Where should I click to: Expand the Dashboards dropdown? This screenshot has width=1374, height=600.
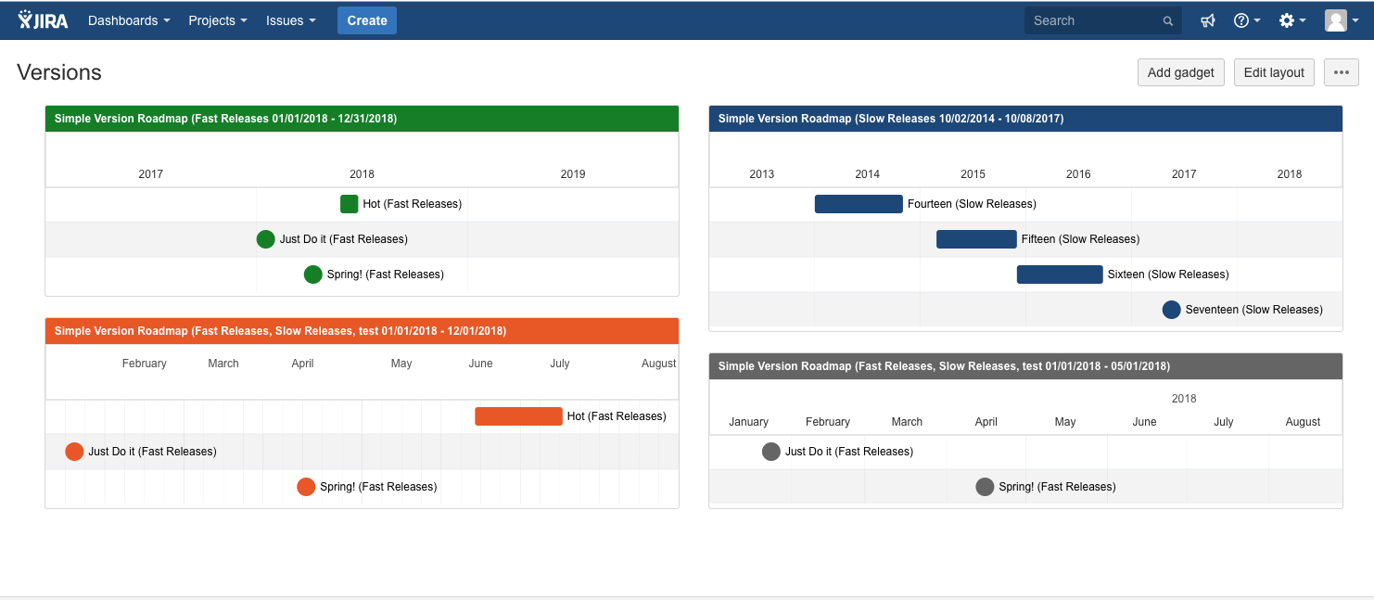(129, 20)
